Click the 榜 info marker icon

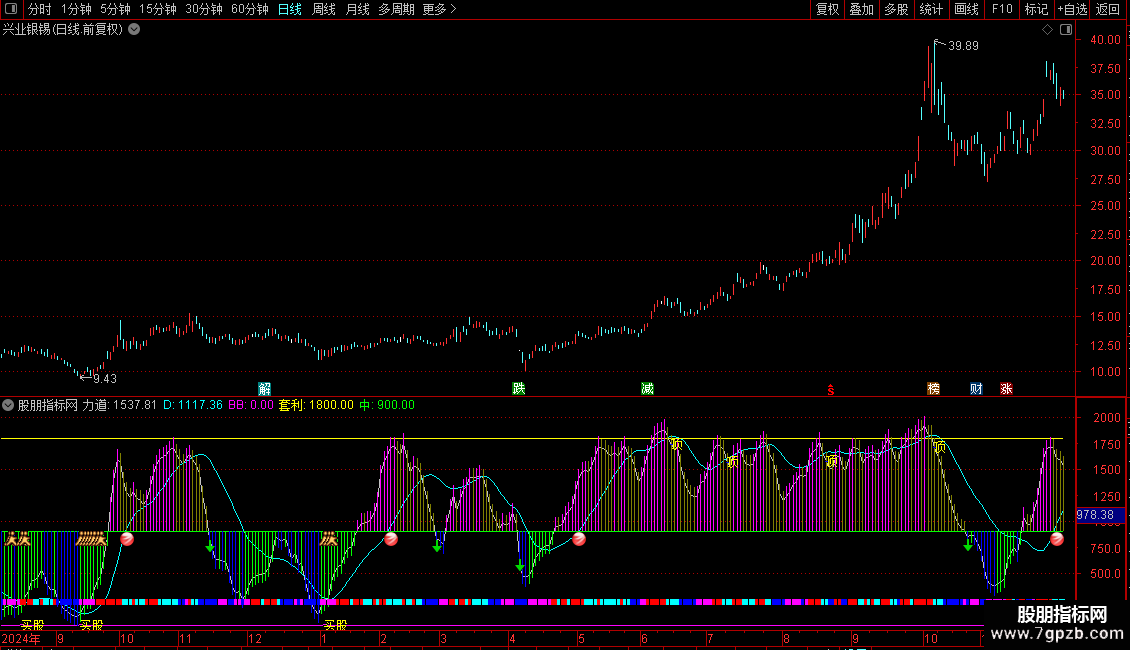(933, 388)
